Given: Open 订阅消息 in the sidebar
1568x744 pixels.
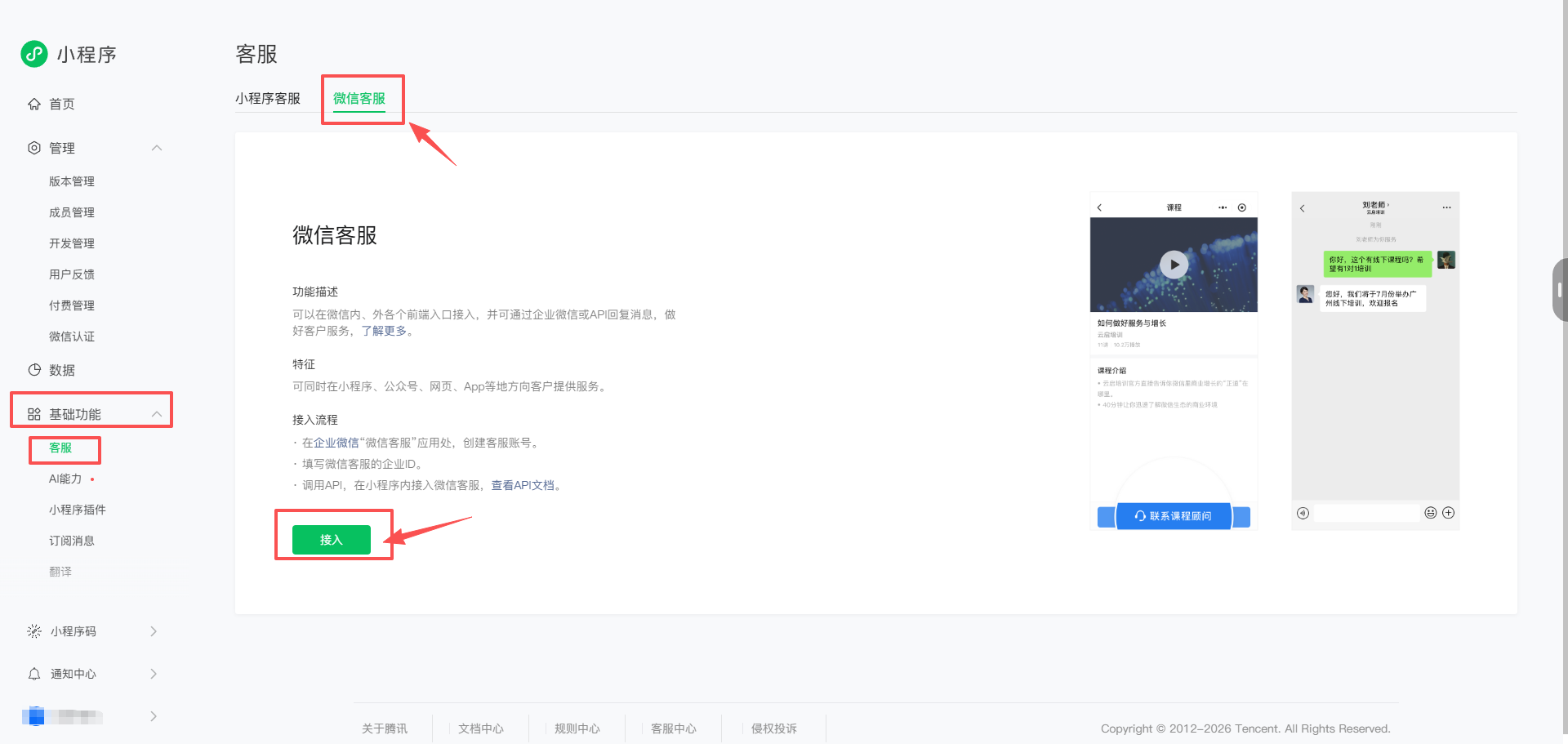Looking at the screenshot, I should [x=72, y=541].
